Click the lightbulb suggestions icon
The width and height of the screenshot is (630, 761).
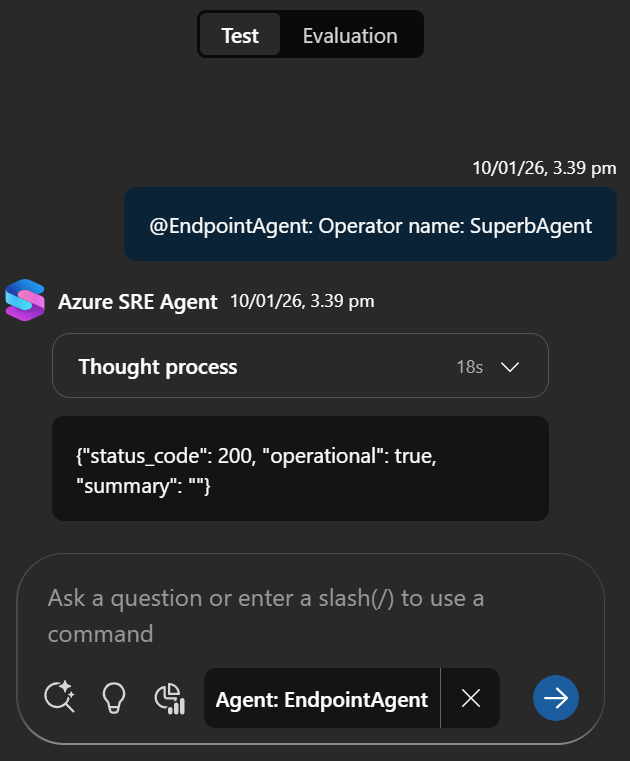[x=115, y=697]
